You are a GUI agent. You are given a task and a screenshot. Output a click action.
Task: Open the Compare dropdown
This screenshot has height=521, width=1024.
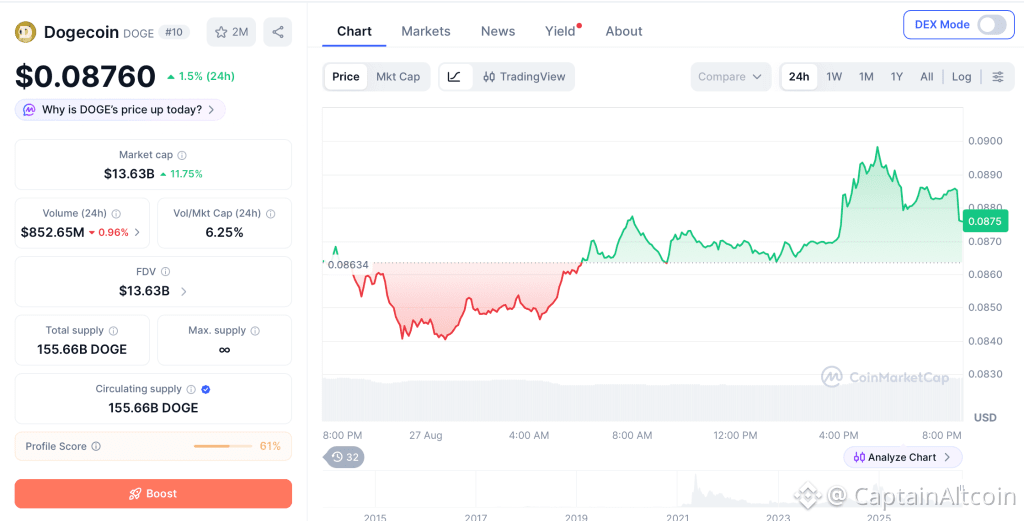[730, 76]
